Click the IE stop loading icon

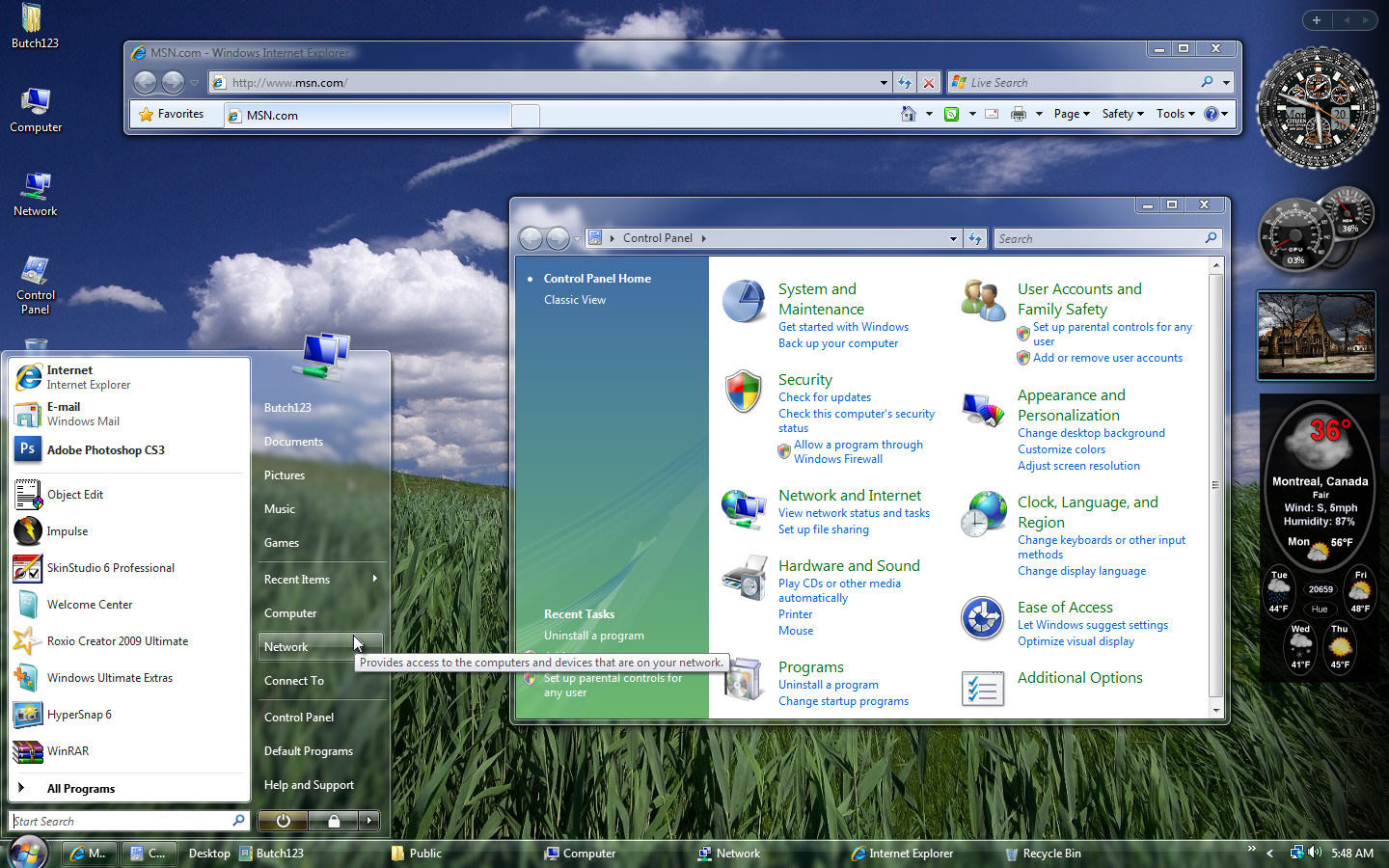pos(929,83)
